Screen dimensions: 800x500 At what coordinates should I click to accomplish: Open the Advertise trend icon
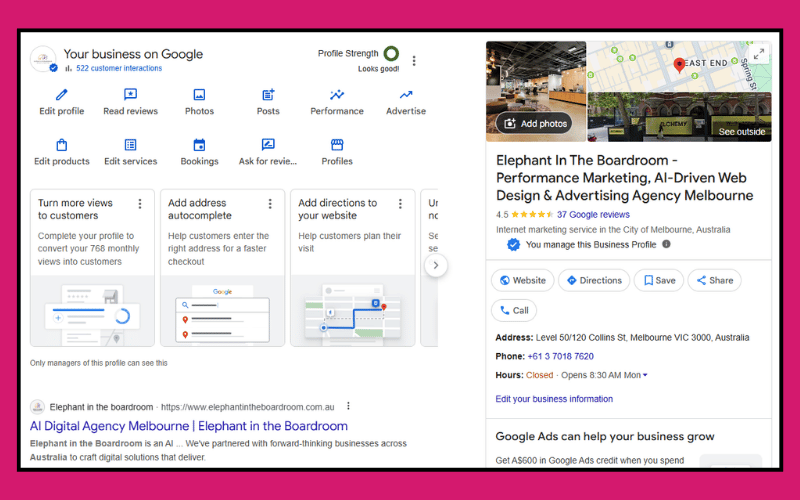click(x=406, y=94)
